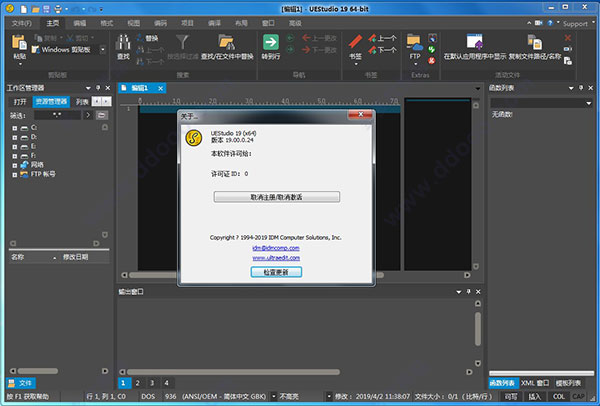The image size is (600, 406).
Task: Click the Windows clipboard (剪贴板) icon
Action: pyautogui.click(x=36, y=49)
